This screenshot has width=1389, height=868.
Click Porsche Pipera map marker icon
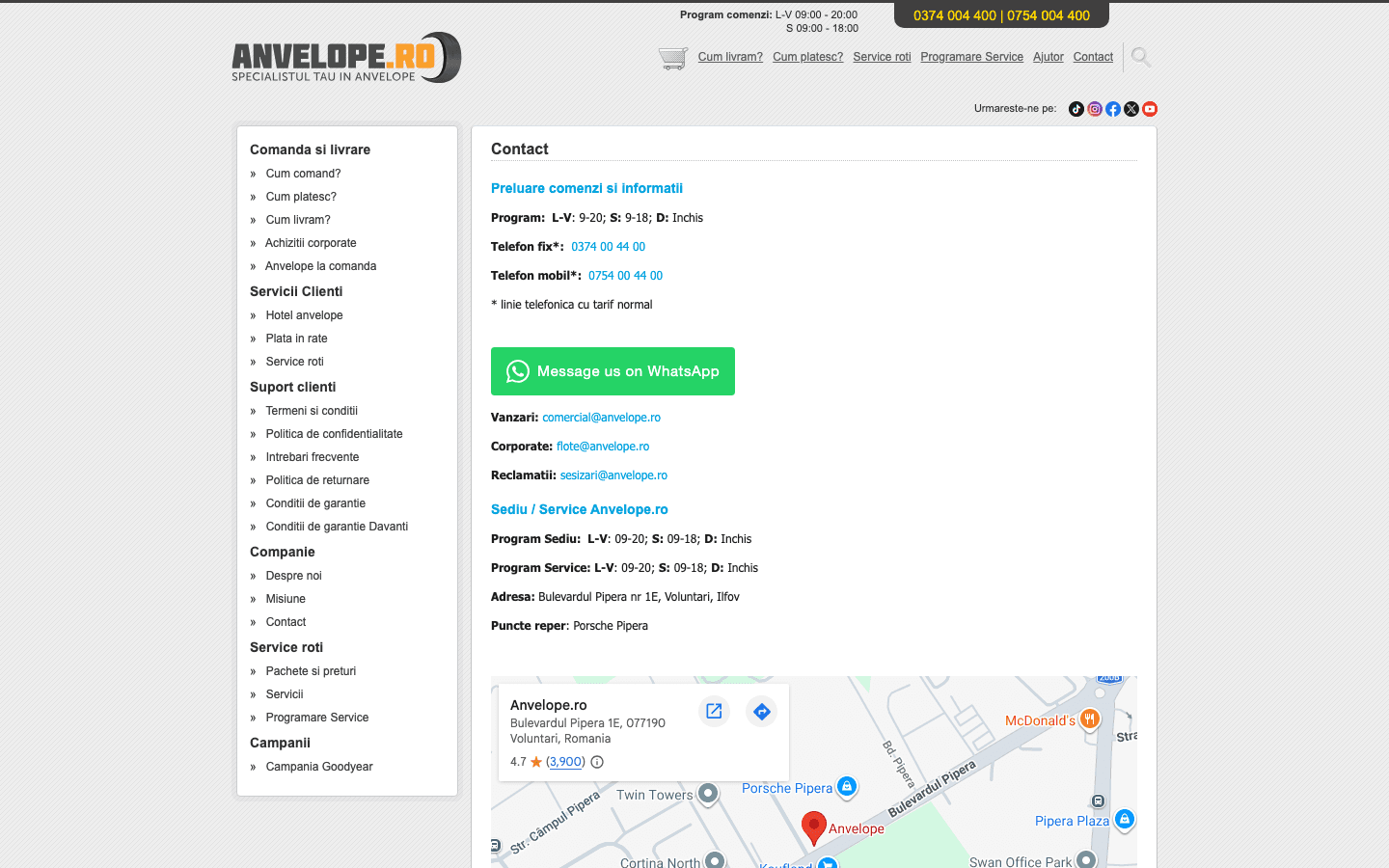tap(847, 787)
